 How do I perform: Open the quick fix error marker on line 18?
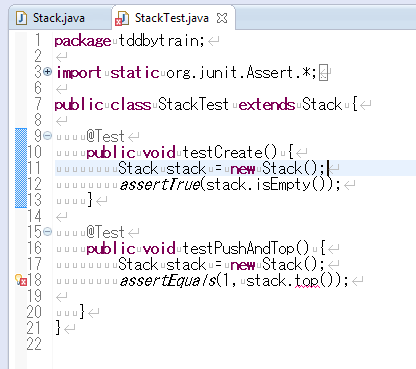coord(21,280)
